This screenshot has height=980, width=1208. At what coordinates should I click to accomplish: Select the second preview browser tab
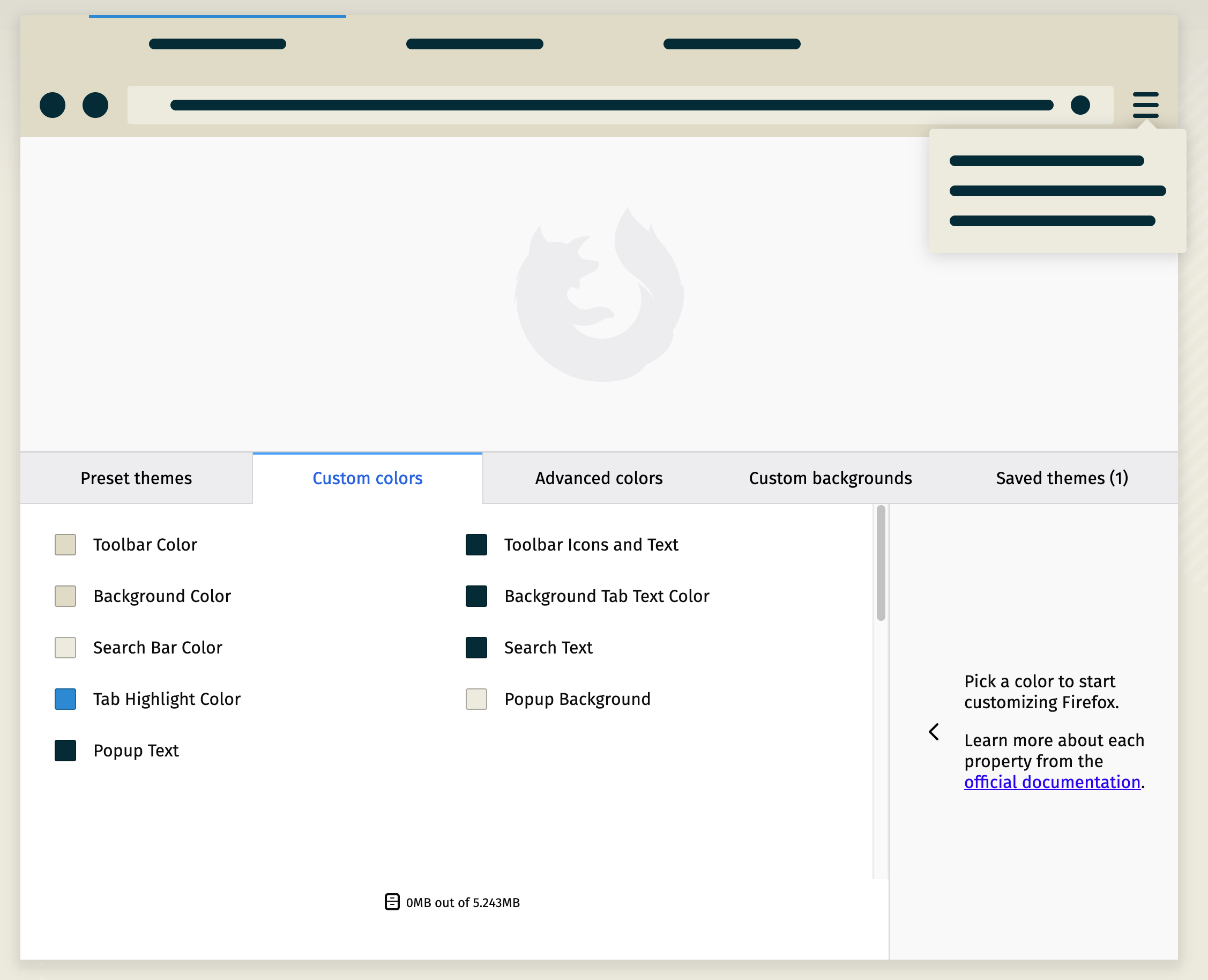tap(474, 43)
